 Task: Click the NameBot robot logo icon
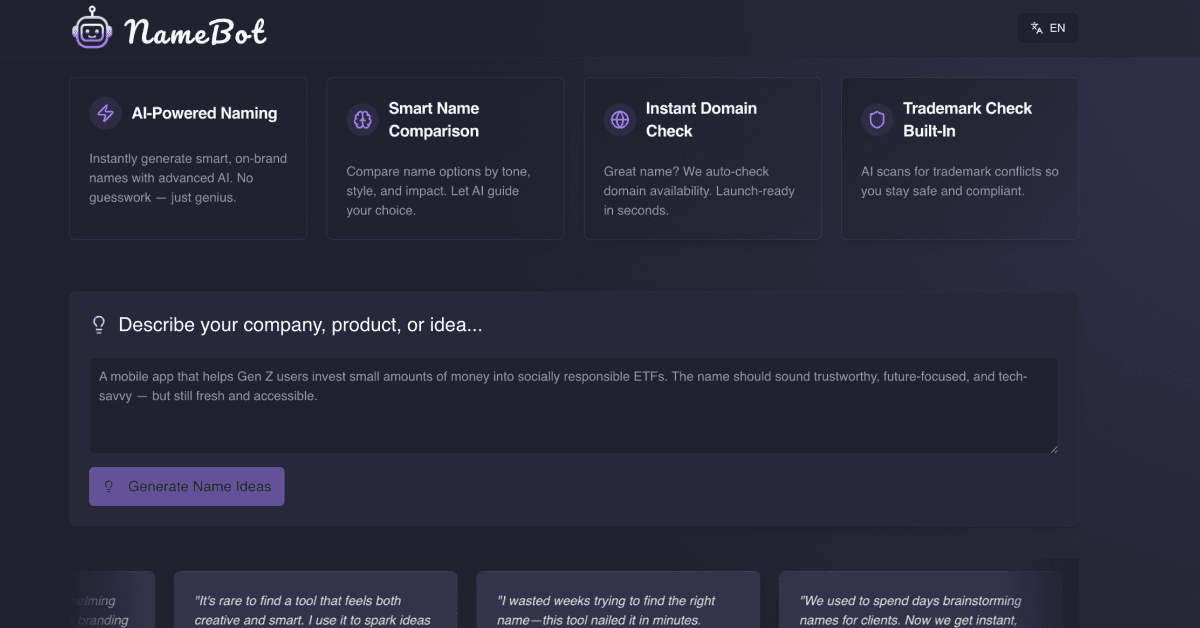(92, 28)
